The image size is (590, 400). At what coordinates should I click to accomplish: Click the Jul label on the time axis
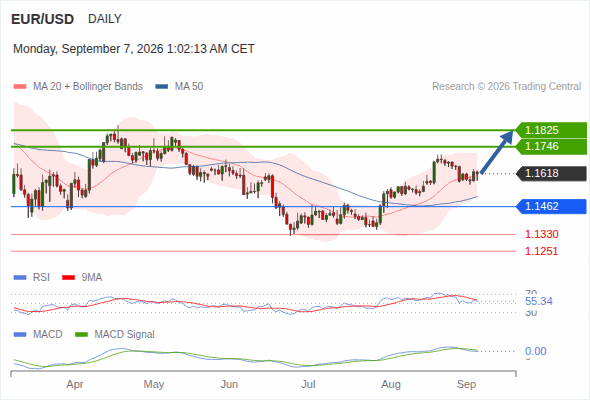pyautogui.click(x=308, y=385)
